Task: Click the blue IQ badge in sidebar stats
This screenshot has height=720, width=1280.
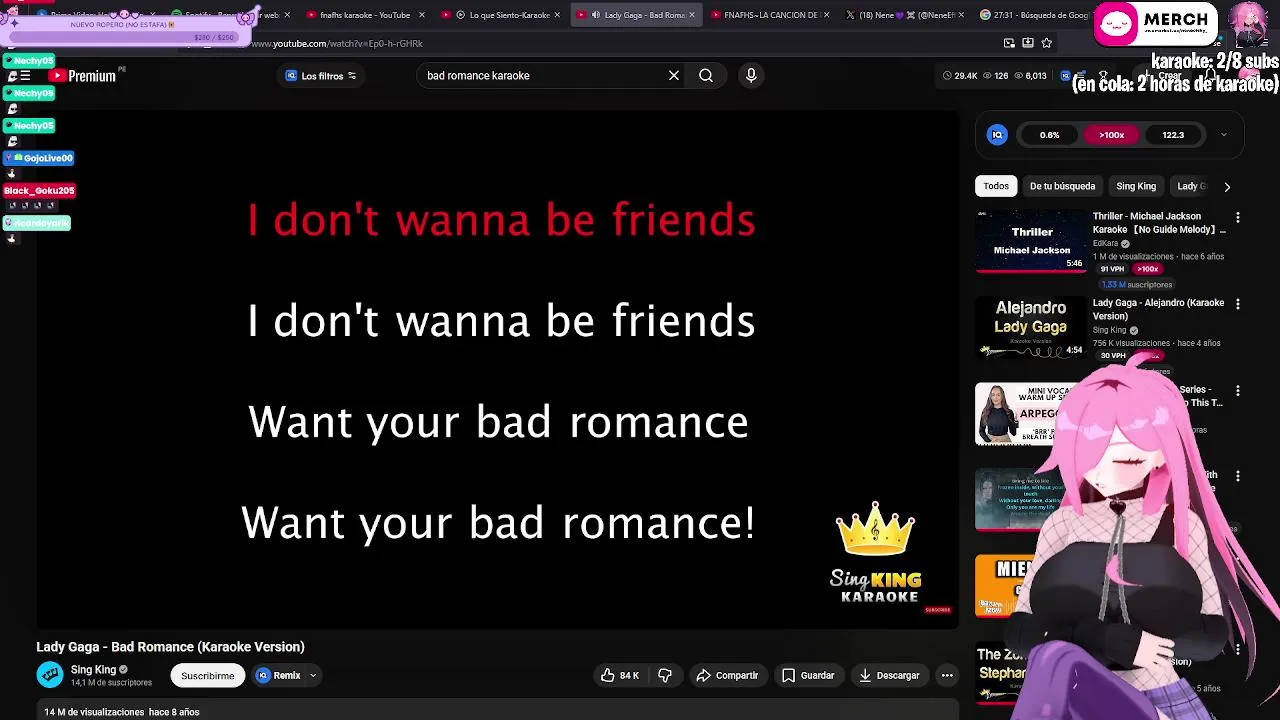Action: [997, 135]
